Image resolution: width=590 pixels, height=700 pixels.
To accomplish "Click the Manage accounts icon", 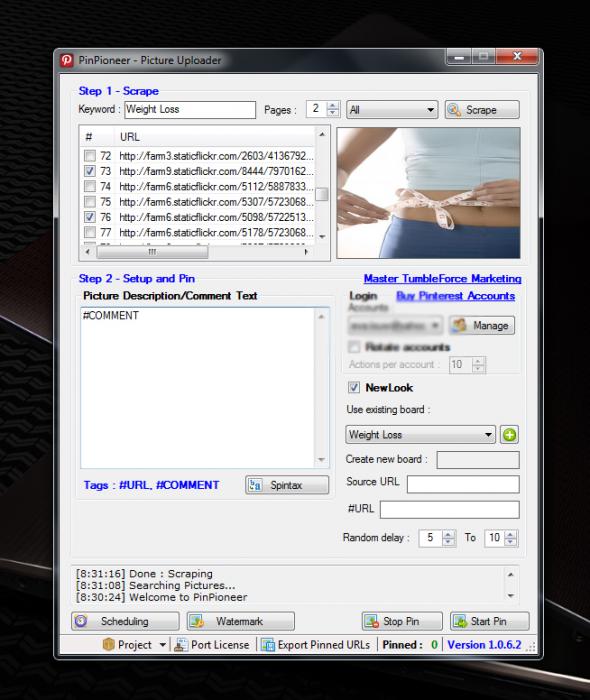I will click(459, 325).
